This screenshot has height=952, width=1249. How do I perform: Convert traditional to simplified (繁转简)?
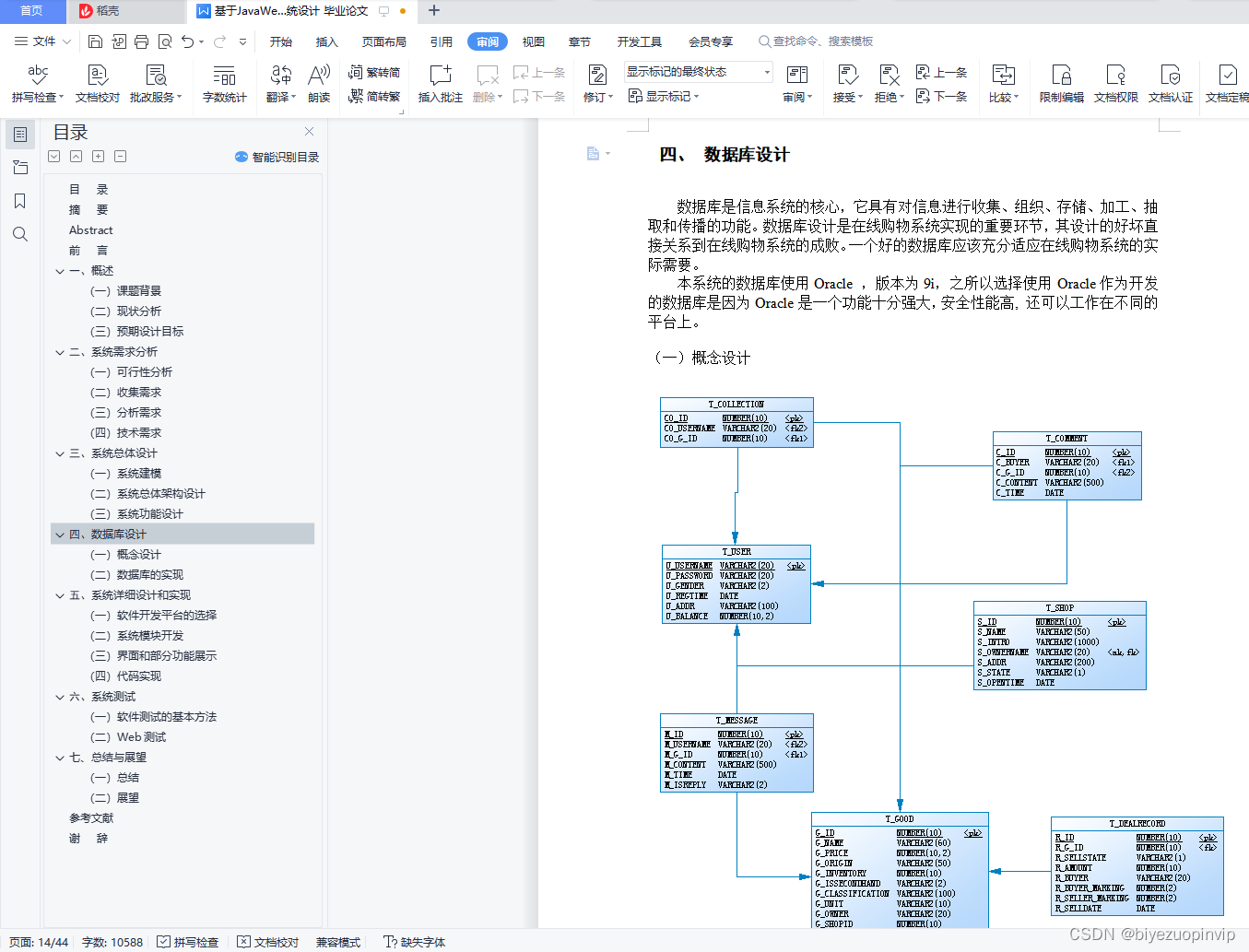(x=374, y=72)
